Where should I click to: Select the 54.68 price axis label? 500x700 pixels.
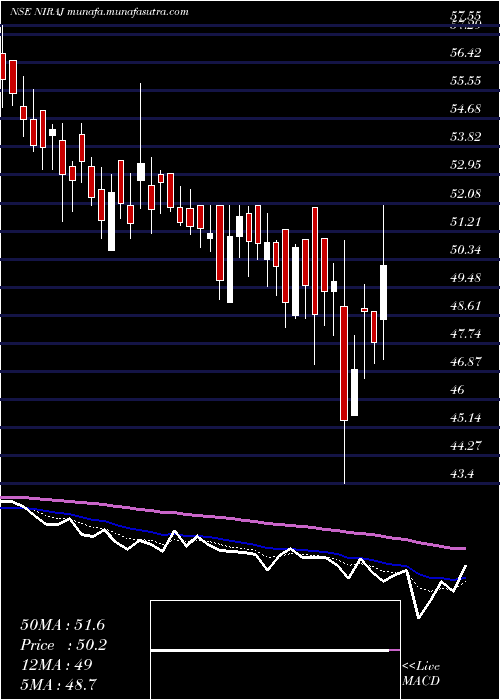466,108
